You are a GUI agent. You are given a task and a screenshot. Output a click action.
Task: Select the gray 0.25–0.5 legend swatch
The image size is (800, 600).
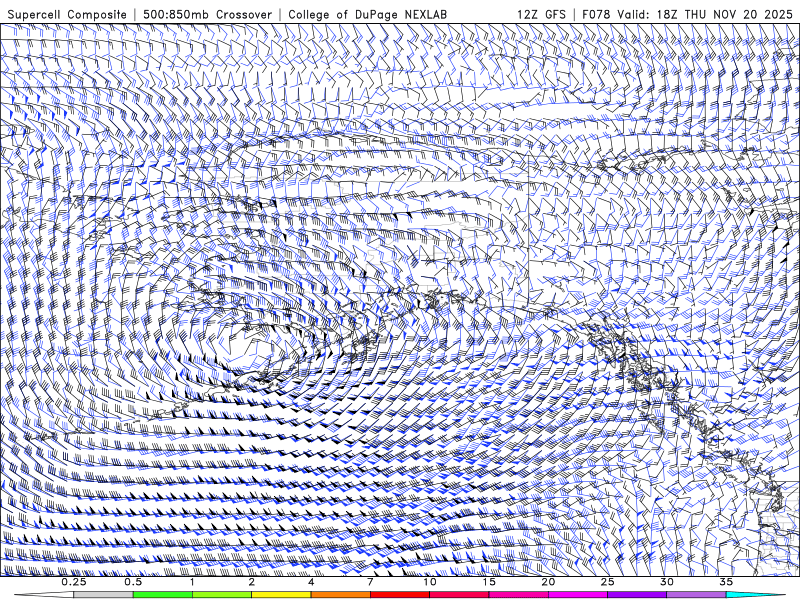pyautogui.click(x=103, y=595)
